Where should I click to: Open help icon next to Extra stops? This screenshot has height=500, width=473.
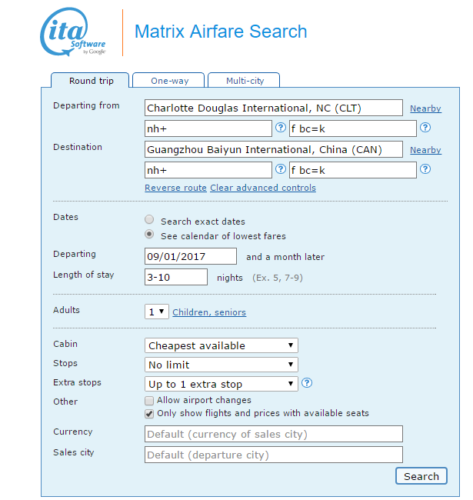click(x=307, y=383)
